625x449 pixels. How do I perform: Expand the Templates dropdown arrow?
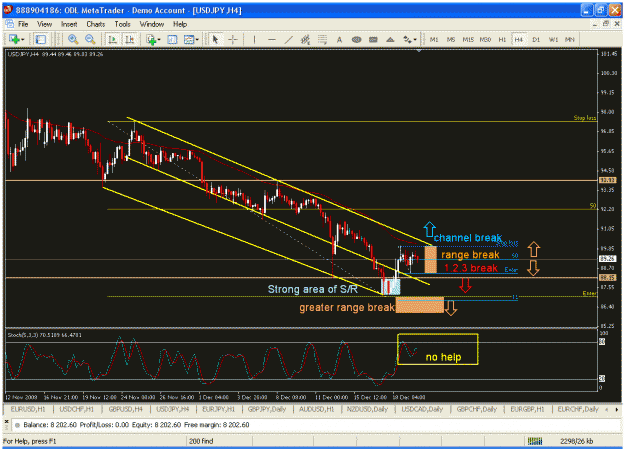pos(197,39)
